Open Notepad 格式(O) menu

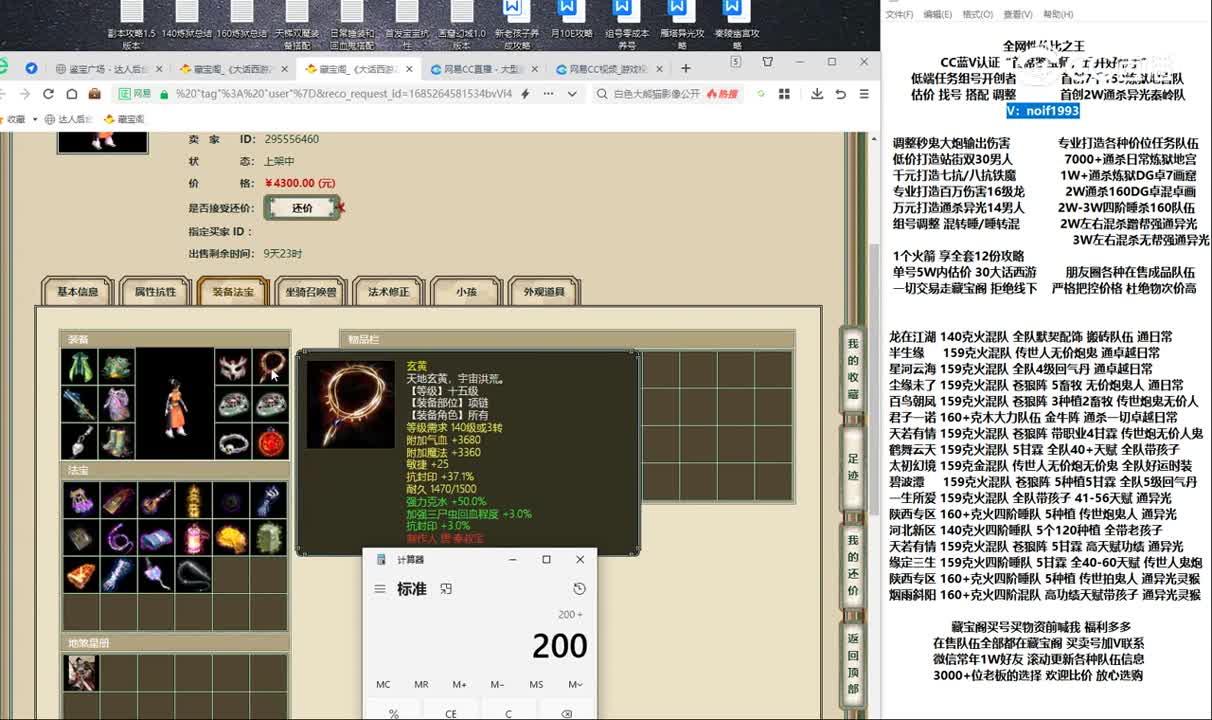click(977, 14)
